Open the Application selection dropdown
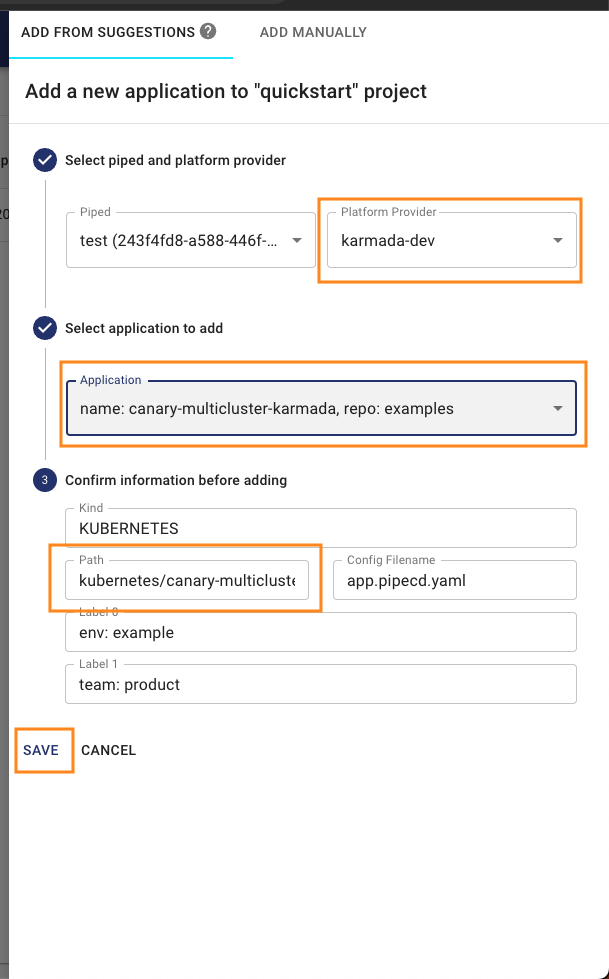The image size is (609, 979). click(x=321, y=408)
